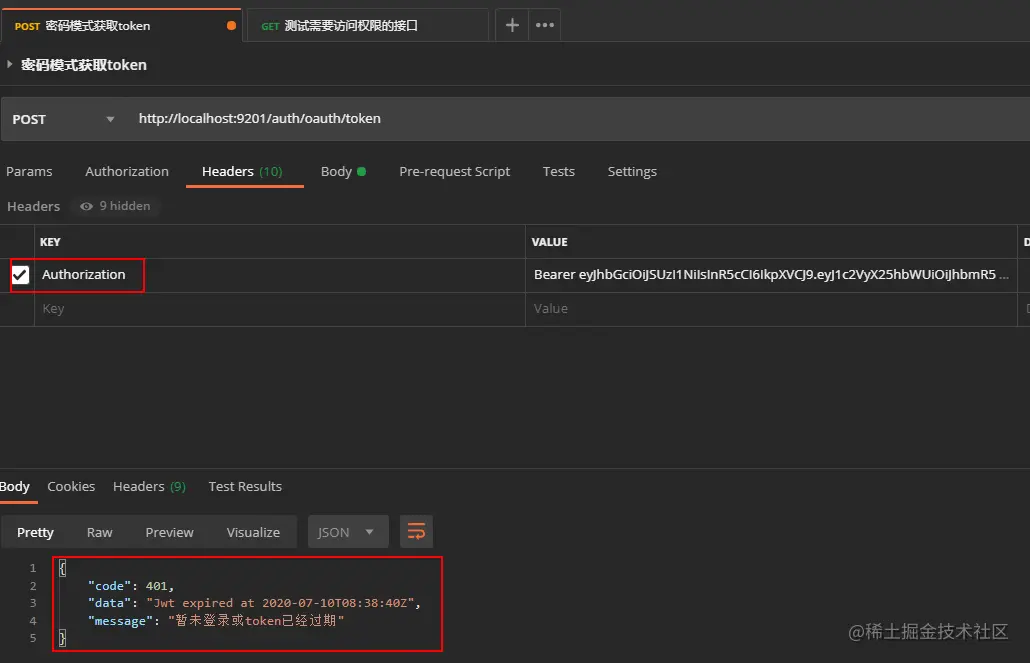The height and width of the screenshot is (663, 1030).
Task: Open the request Body tab
Action: point(343,171)
